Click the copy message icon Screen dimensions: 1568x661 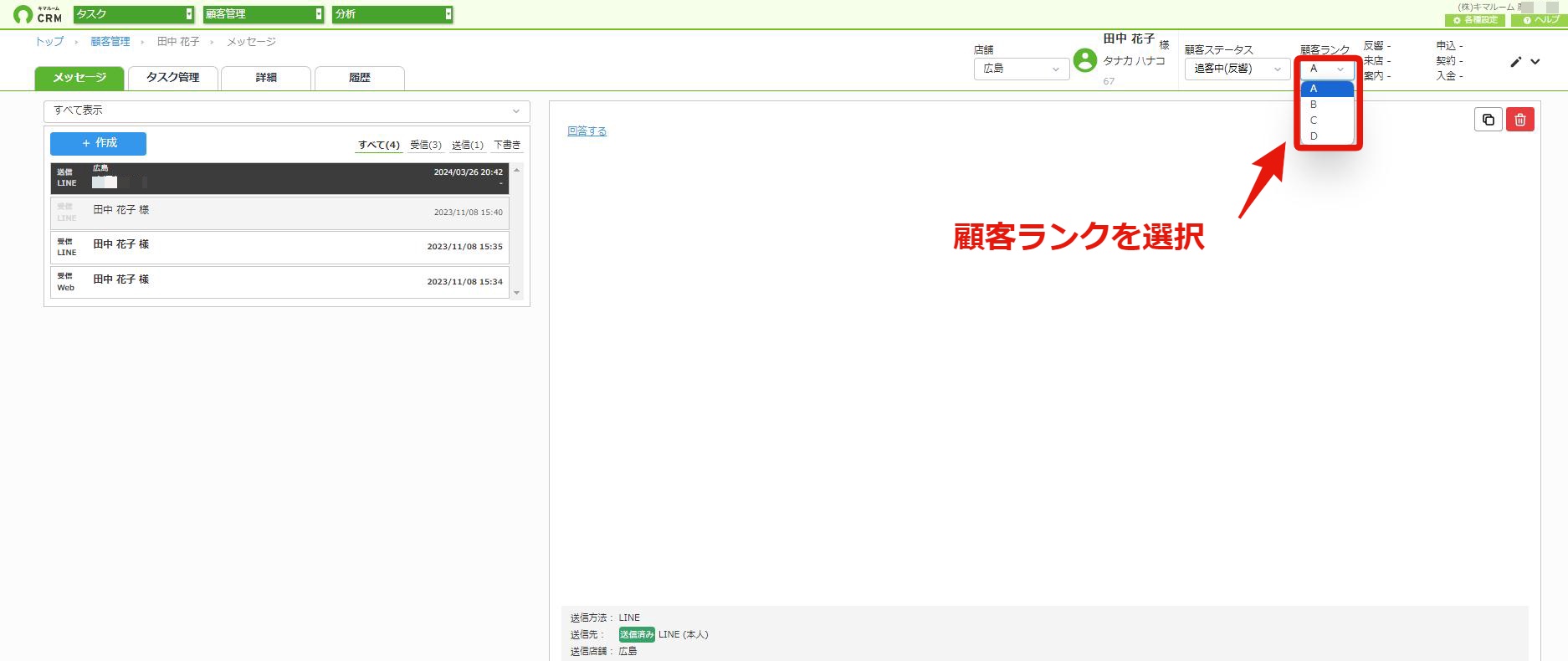click(x=1488, y=120)
